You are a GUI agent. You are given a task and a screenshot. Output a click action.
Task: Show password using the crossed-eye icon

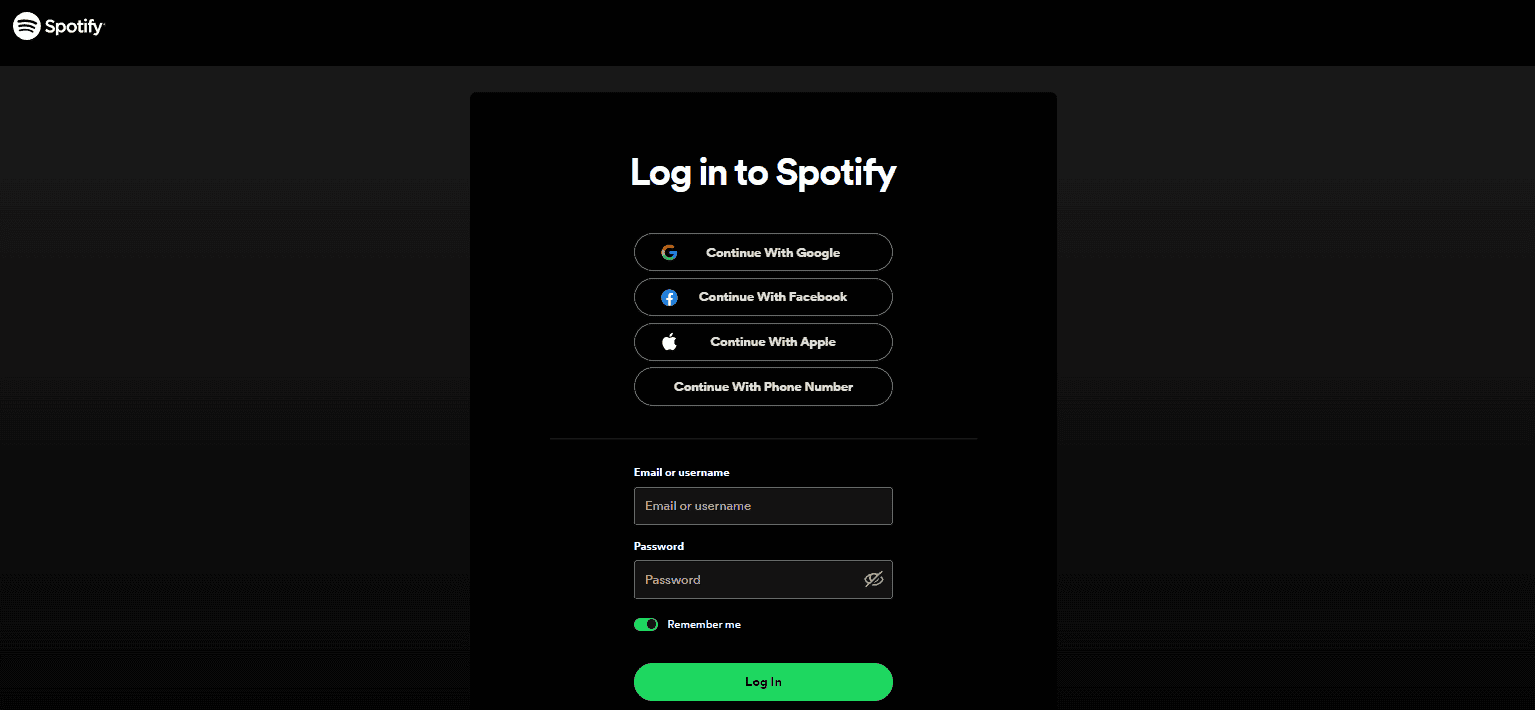point(873,579)
